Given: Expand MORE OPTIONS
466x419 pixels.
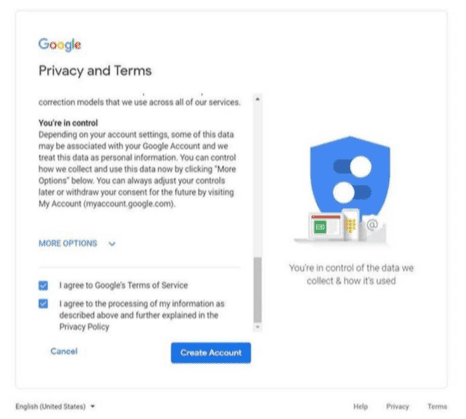Looking at the screenshot, I should click(x=68, y=243).
